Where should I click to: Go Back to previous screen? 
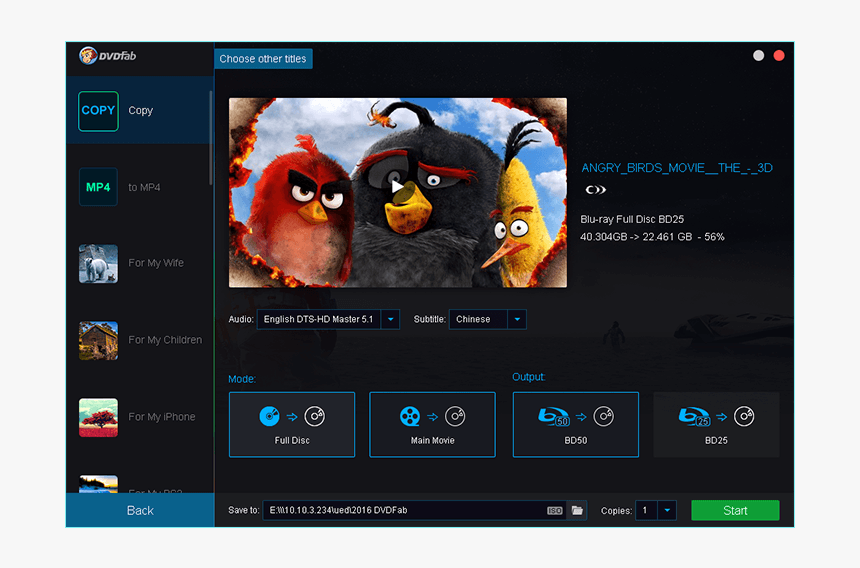click(140, 510)
